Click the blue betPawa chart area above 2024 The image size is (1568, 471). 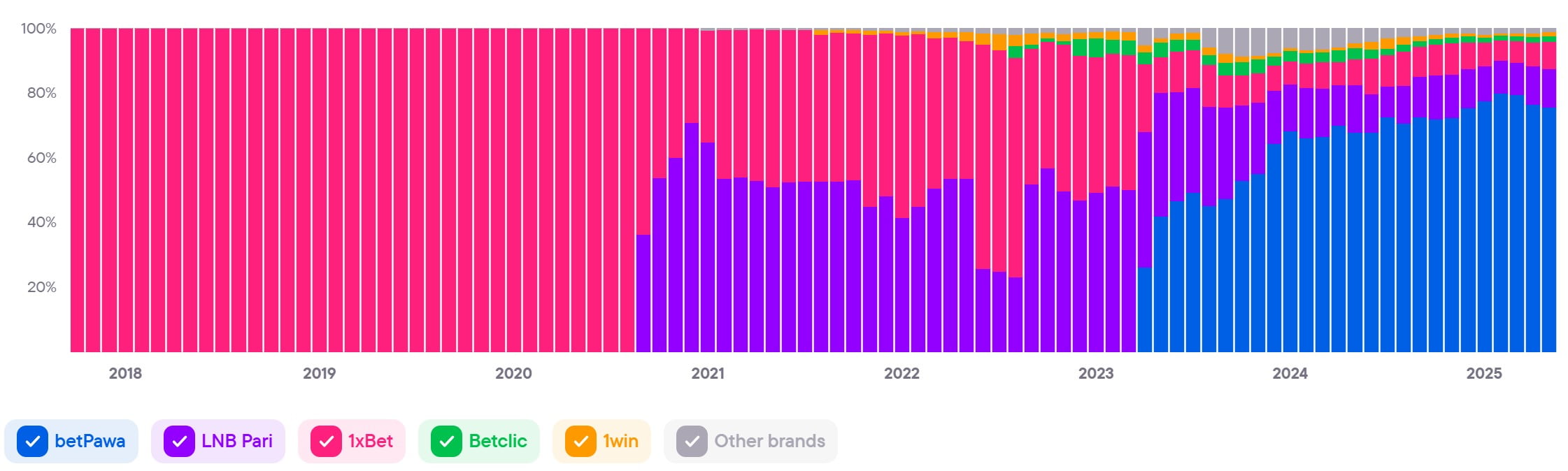(x=1290, y=245)
